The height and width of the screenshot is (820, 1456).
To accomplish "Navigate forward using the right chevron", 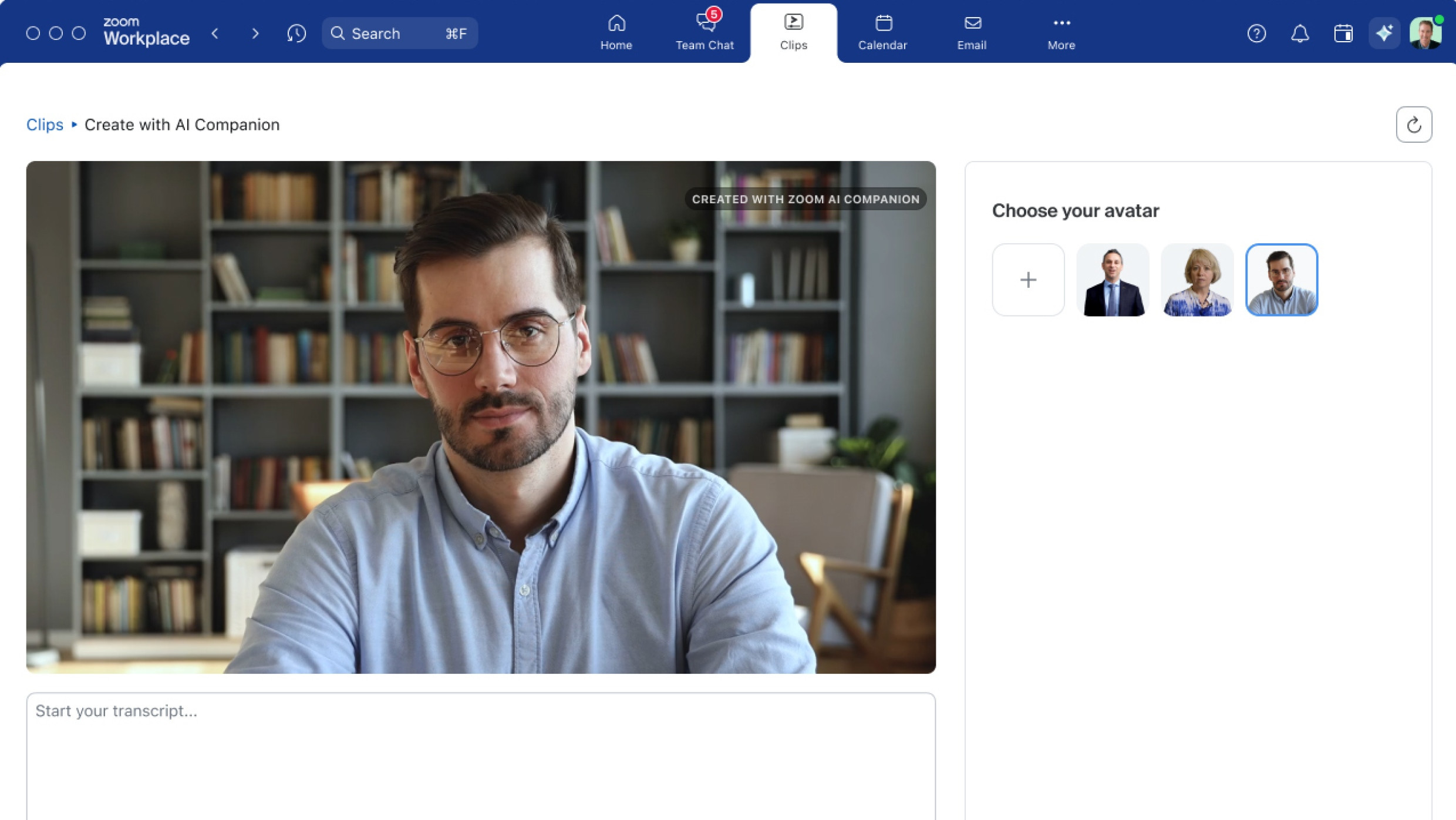I will tap(255, 33).
